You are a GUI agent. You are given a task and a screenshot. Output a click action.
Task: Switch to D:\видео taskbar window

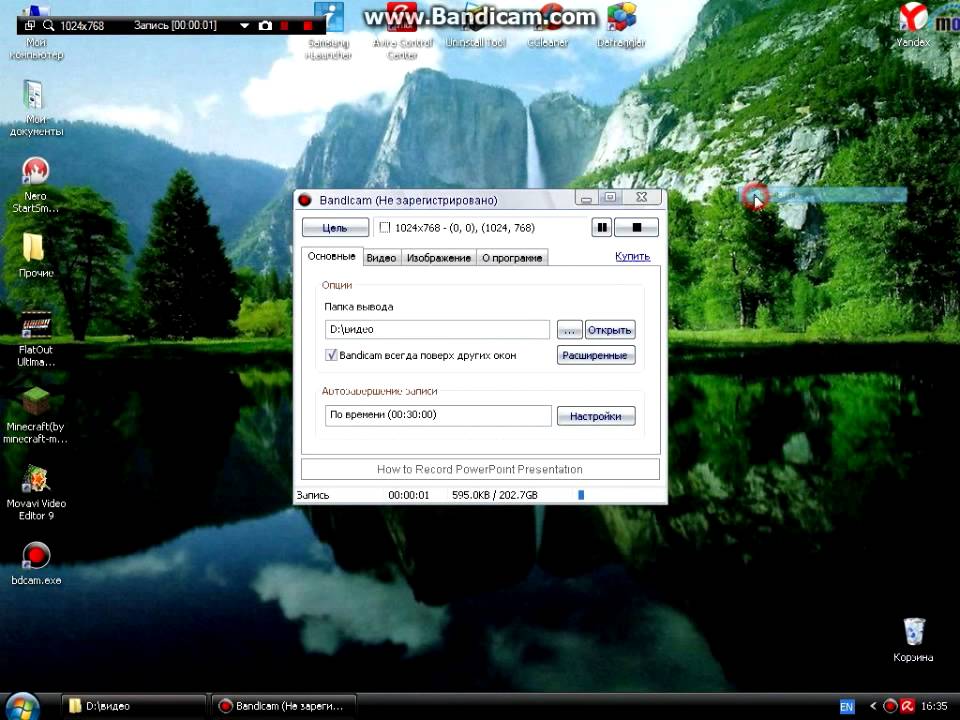click(x=134, y=706)
